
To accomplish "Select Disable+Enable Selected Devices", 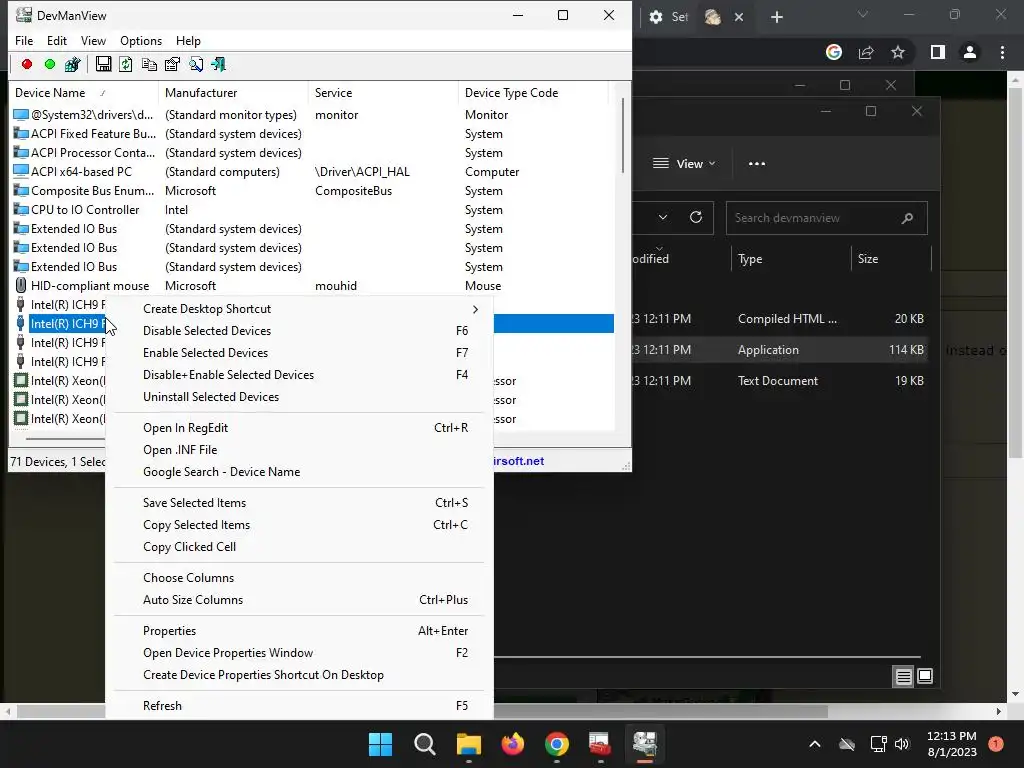I will (299, 375).
